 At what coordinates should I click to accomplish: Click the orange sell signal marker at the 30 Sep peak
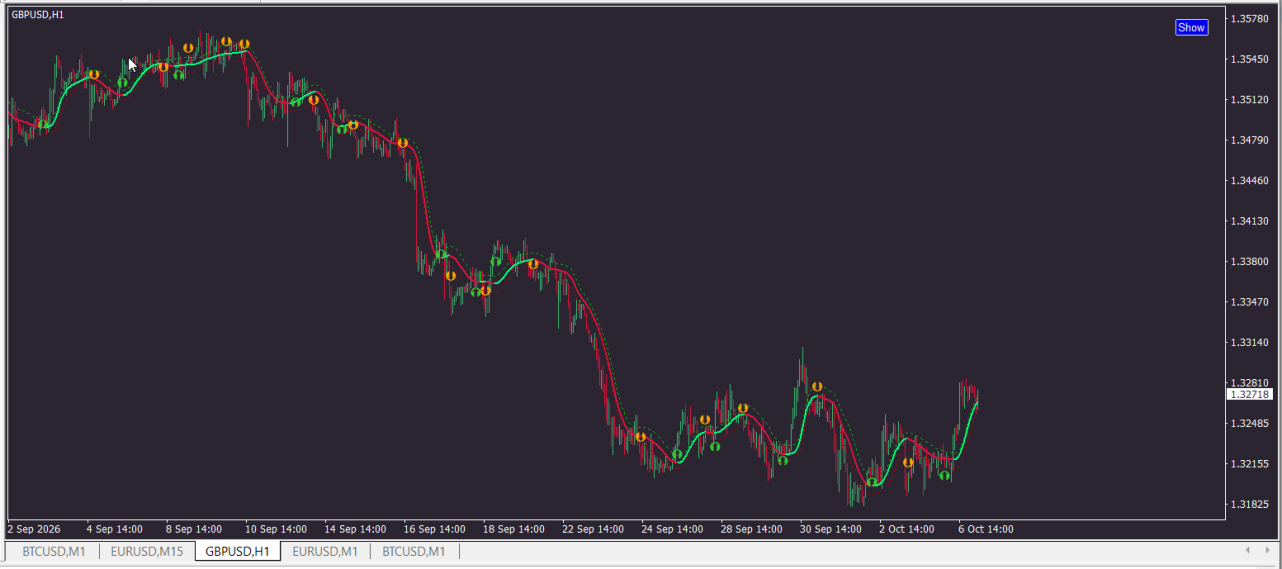tap(817, 387)
